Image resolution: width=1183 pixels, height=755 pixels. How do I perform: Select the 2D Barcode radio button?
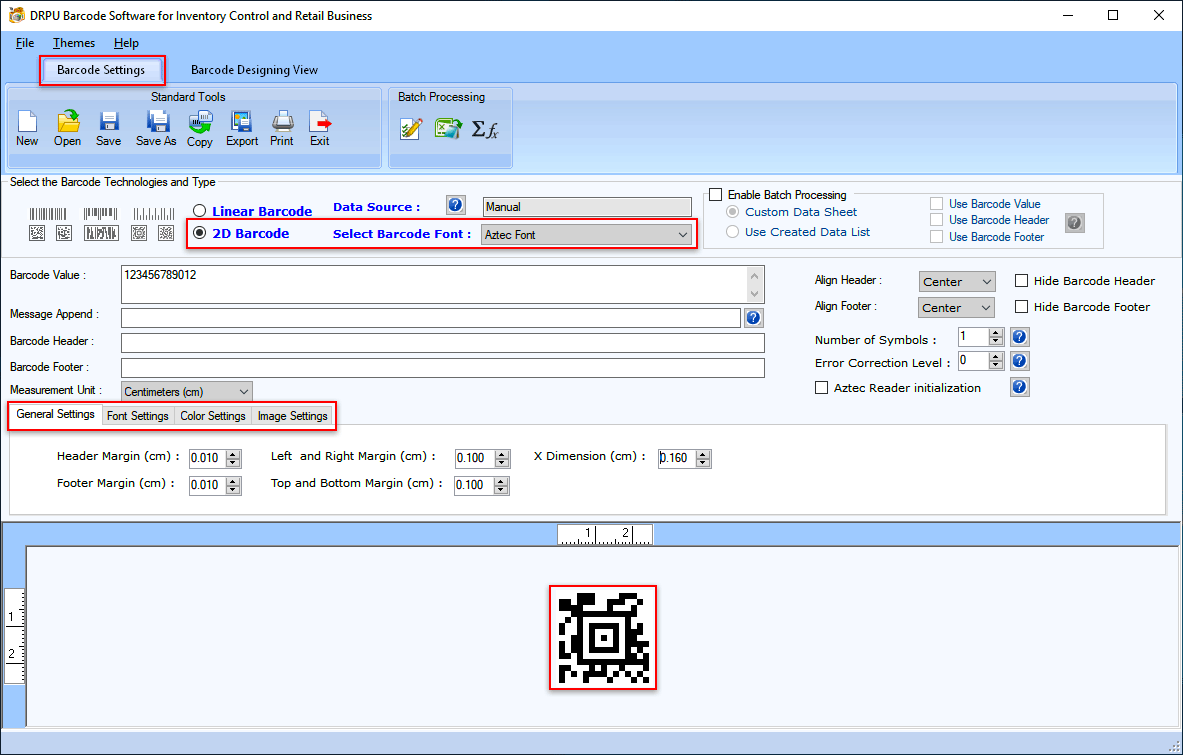click(x=199, y=233)
